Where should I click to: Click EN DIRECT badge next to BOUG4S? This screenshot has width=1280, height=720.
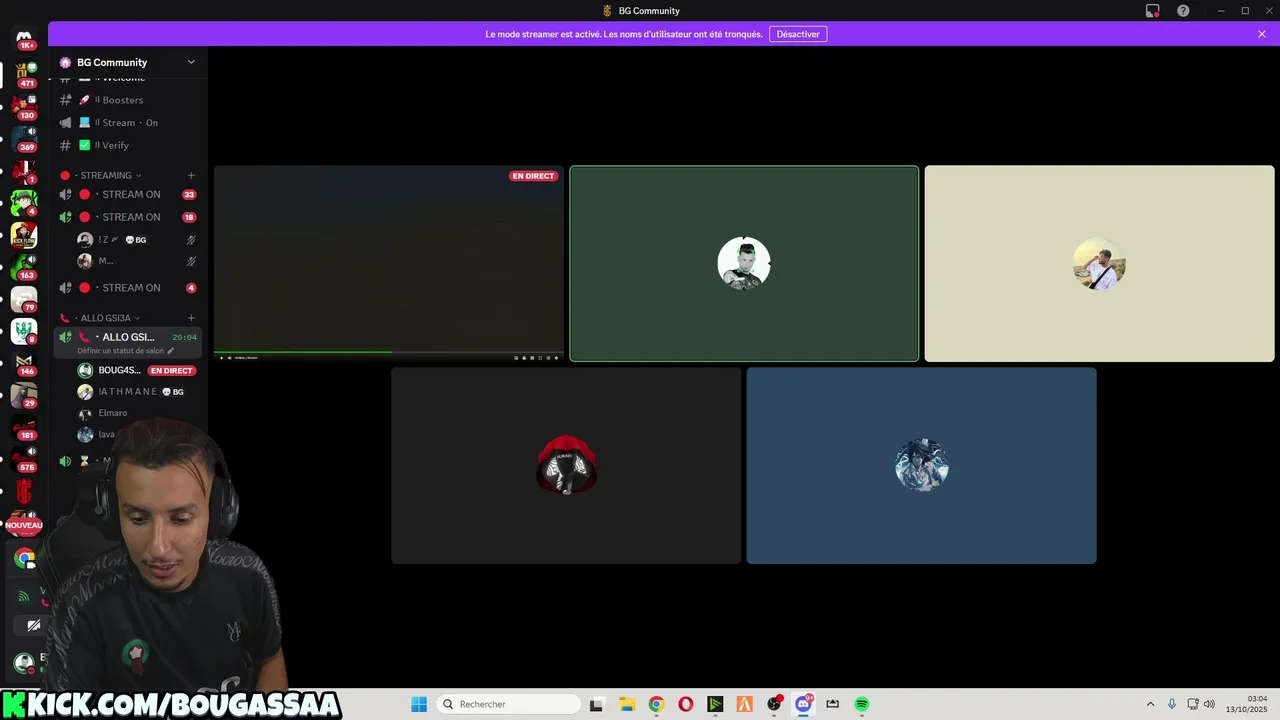(171, 370)
